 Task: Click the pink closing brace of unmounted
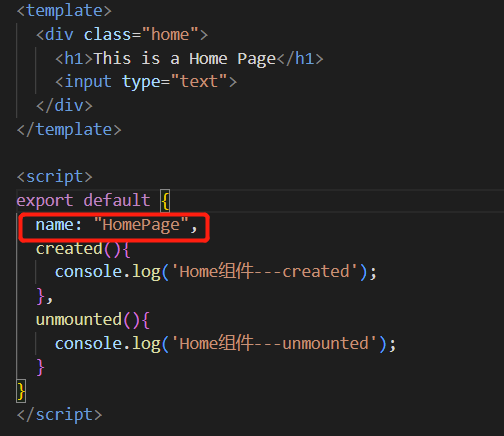[x=40, y=367]
